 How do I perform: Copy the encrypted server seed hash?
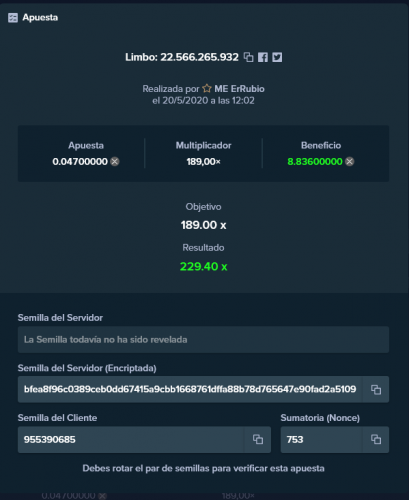click(x=376, y=389)
